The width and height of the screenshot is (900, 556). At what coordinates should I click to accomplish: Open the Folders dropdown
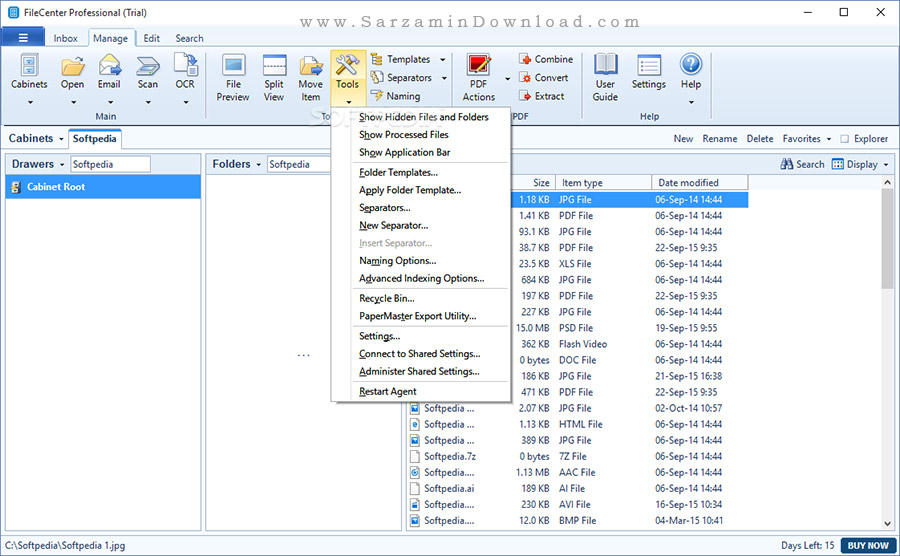click(236, 164)
